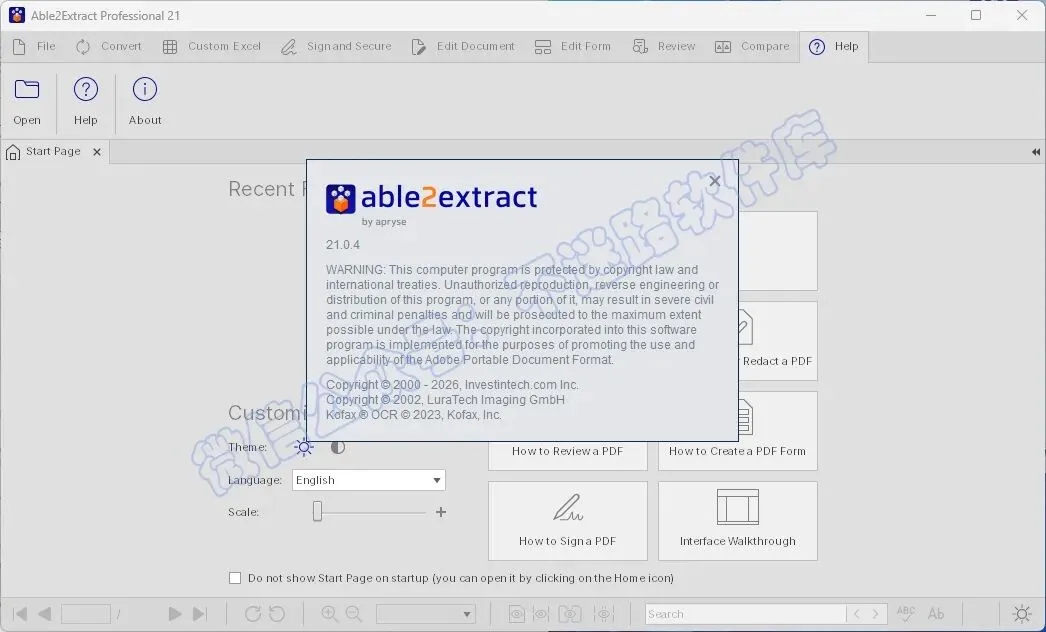
Task: Close the About dialog with the X
Action: (714, 181)
